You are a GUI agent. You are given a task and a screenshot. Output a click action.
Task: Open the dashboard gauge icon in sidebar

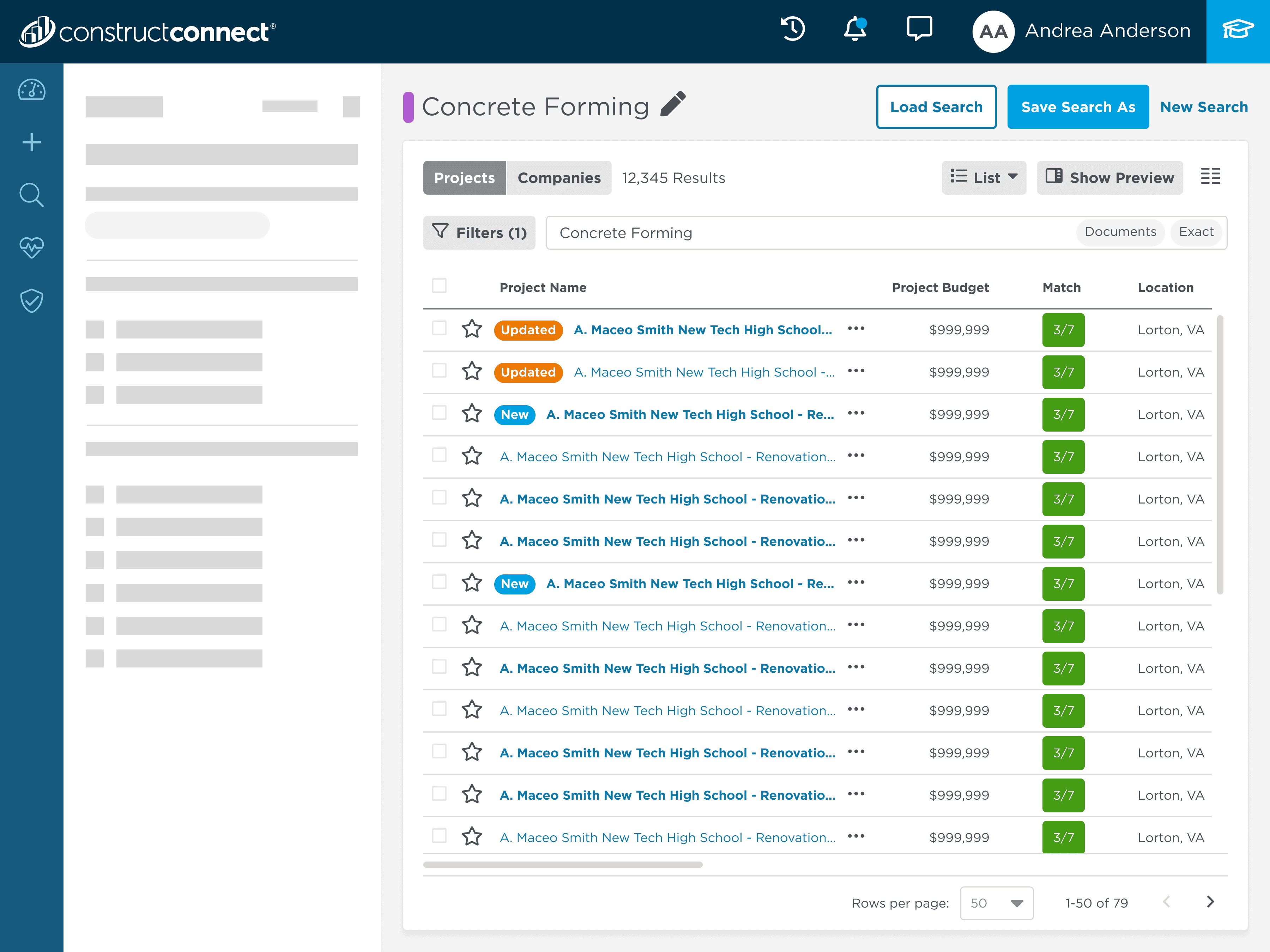[32, 90]
